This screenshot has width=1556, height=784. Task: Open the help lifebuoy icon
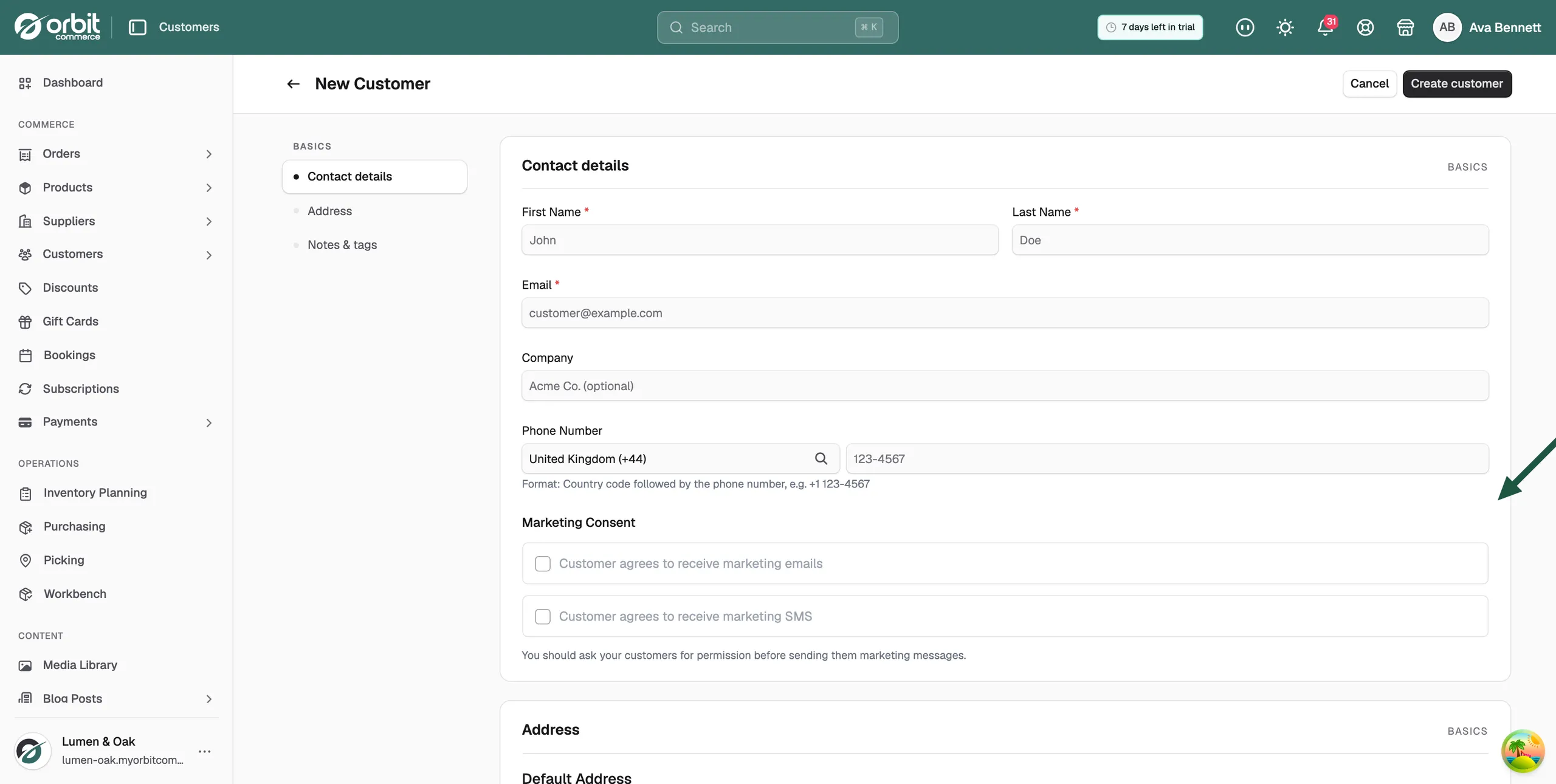coord(1365,27)
